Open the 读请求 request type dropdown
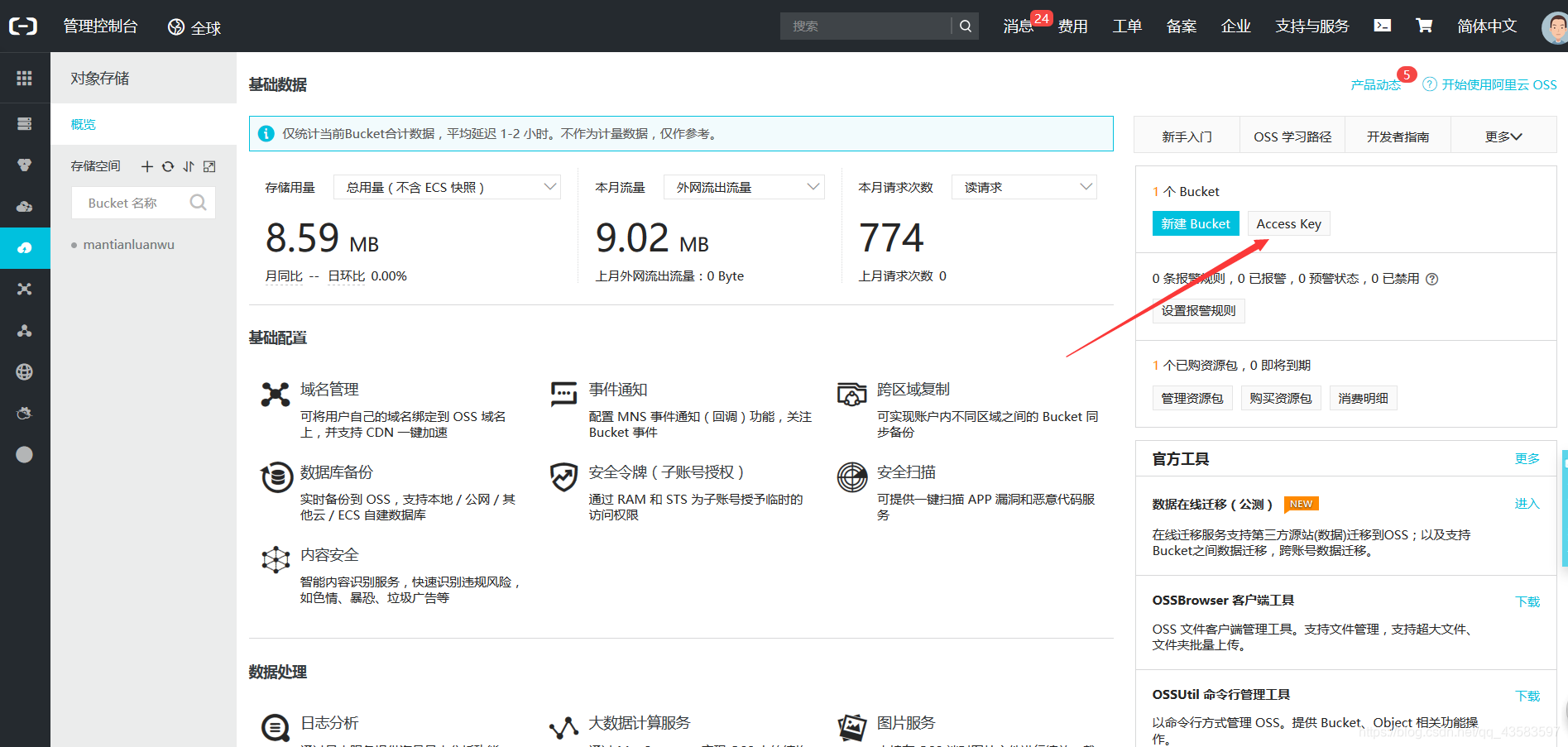Image resolution: width=1568 pixels, height=747 pixels. tap(1024, 187)
